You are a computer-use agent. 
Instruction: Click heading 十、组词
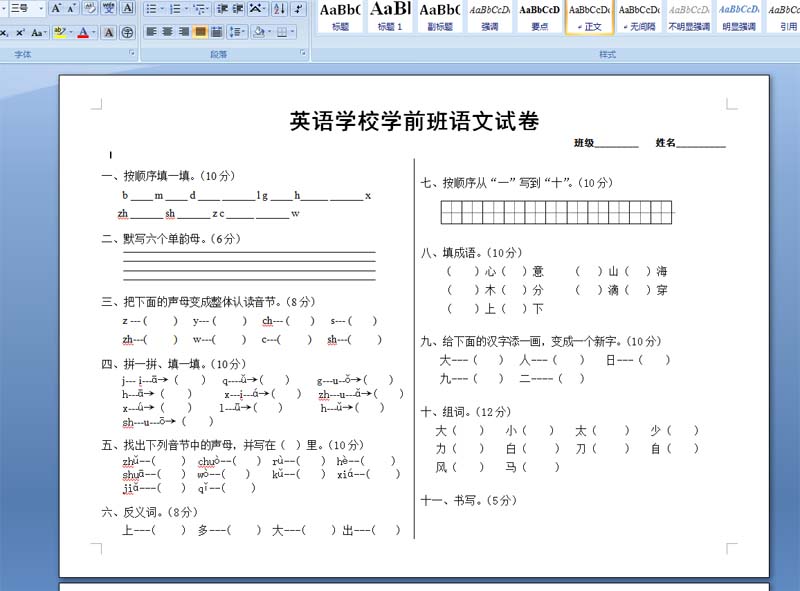[466, 412]
